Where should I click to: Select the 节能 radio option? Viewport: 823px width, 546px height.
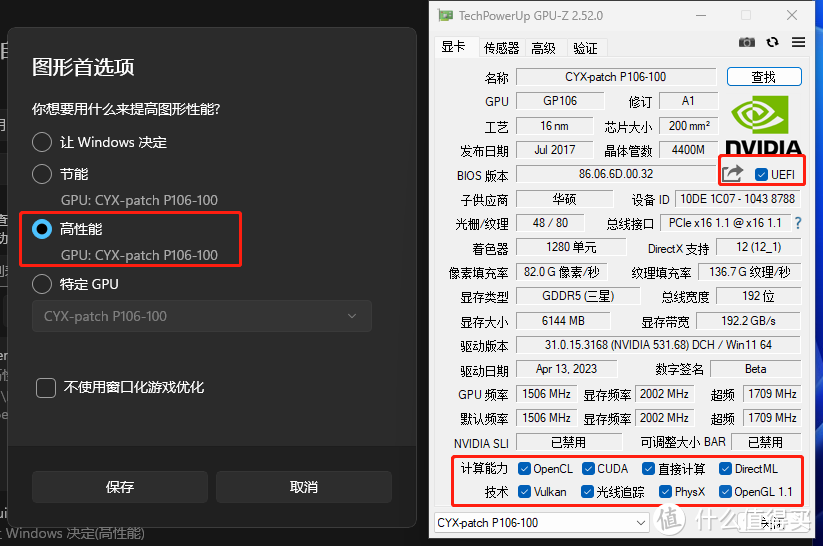pyautogui.click(x=42, y=174)
